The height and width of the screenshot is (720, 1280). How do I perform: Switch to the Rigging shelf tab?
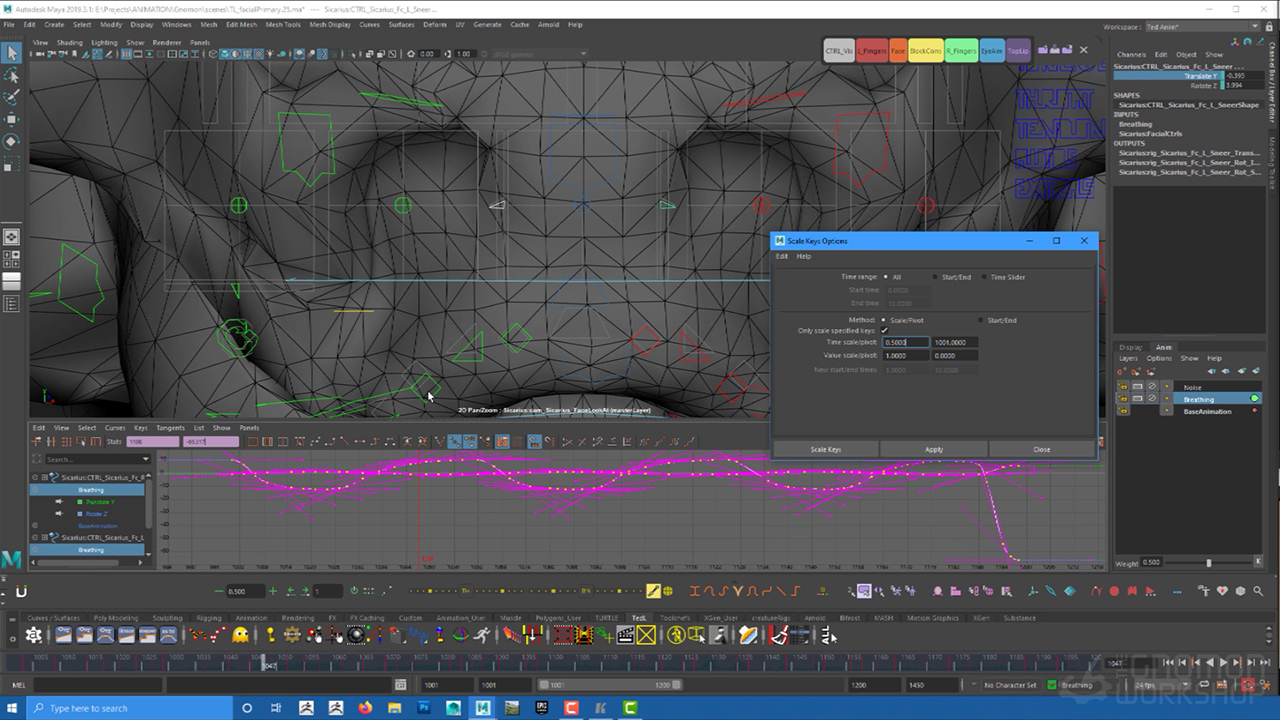pyautogui.click(x=209, y=618)
